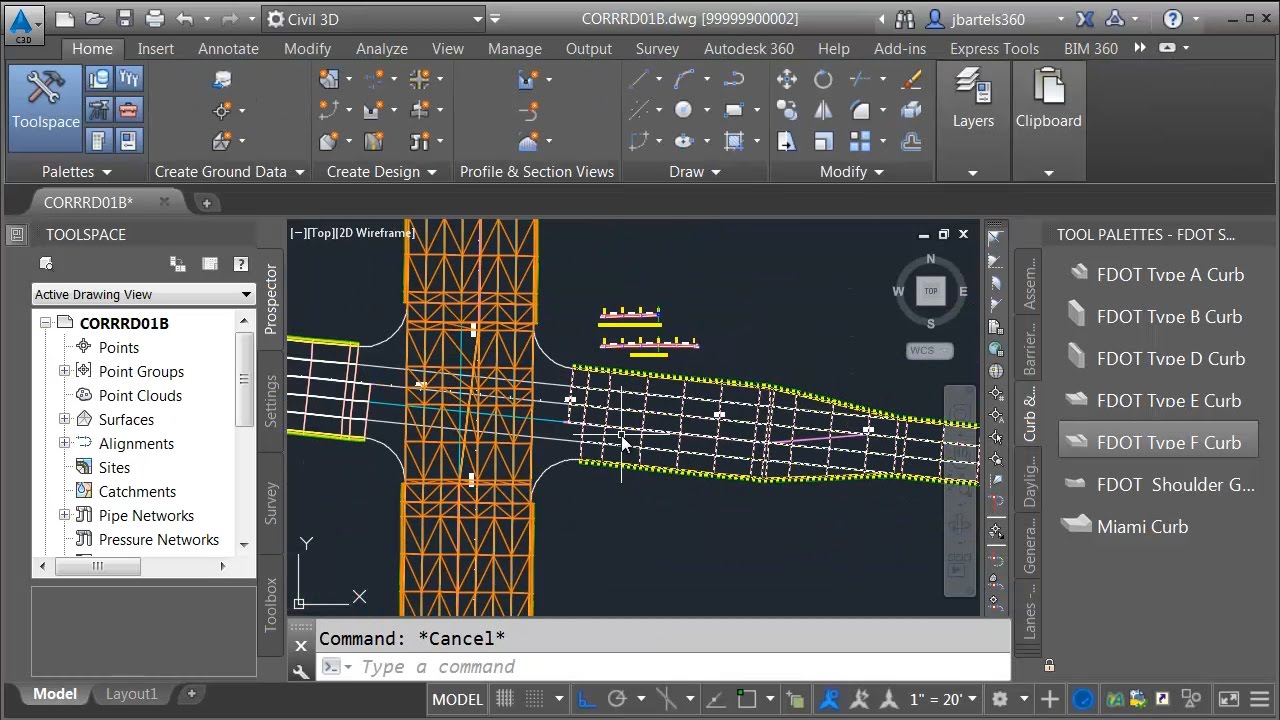Click the viewport [Top] view control label
Image resolution: width=1280 pixels, height=720 pixels.
coord(319,233)
